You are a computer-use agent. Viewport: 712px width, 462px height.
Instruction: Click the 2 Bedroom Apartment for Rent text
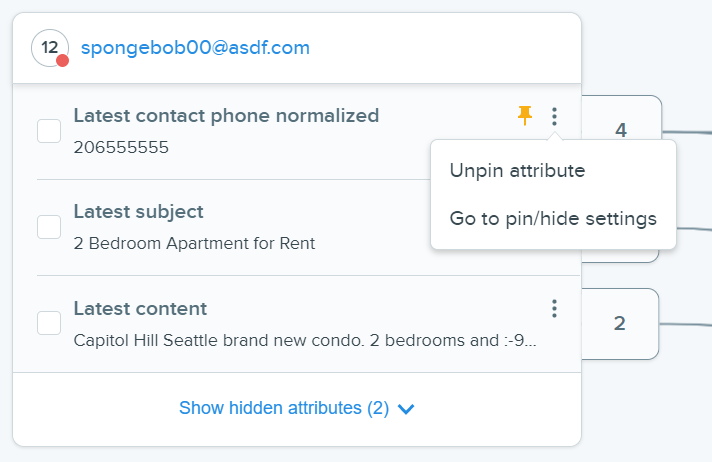(194, 243)
